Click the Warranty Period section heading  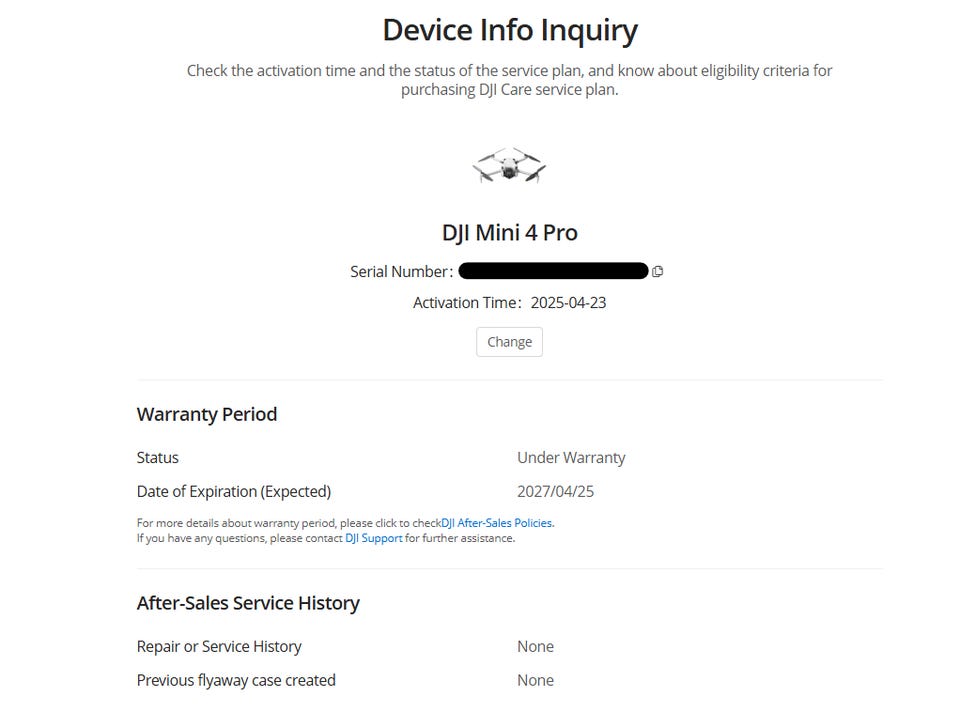pos(207,414)
